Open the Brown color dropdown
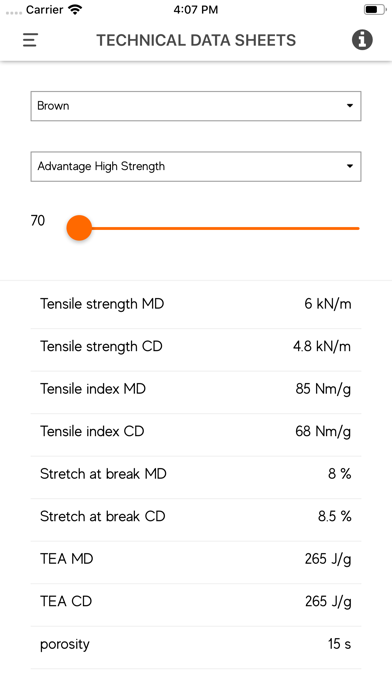This screenshot has height=696, width=392. click(196, 106)
